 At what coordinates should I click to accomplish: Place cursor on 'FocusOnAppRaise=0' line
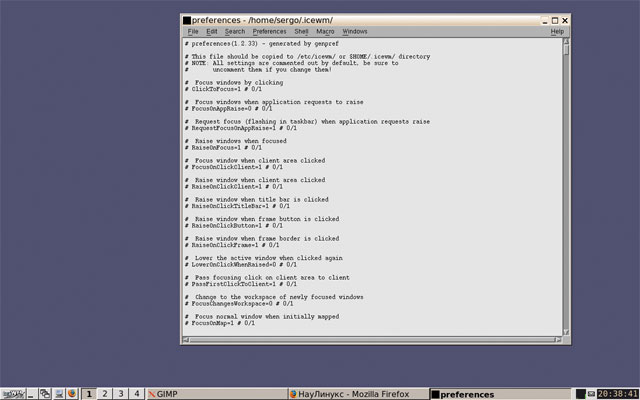[x=228, y=109]
